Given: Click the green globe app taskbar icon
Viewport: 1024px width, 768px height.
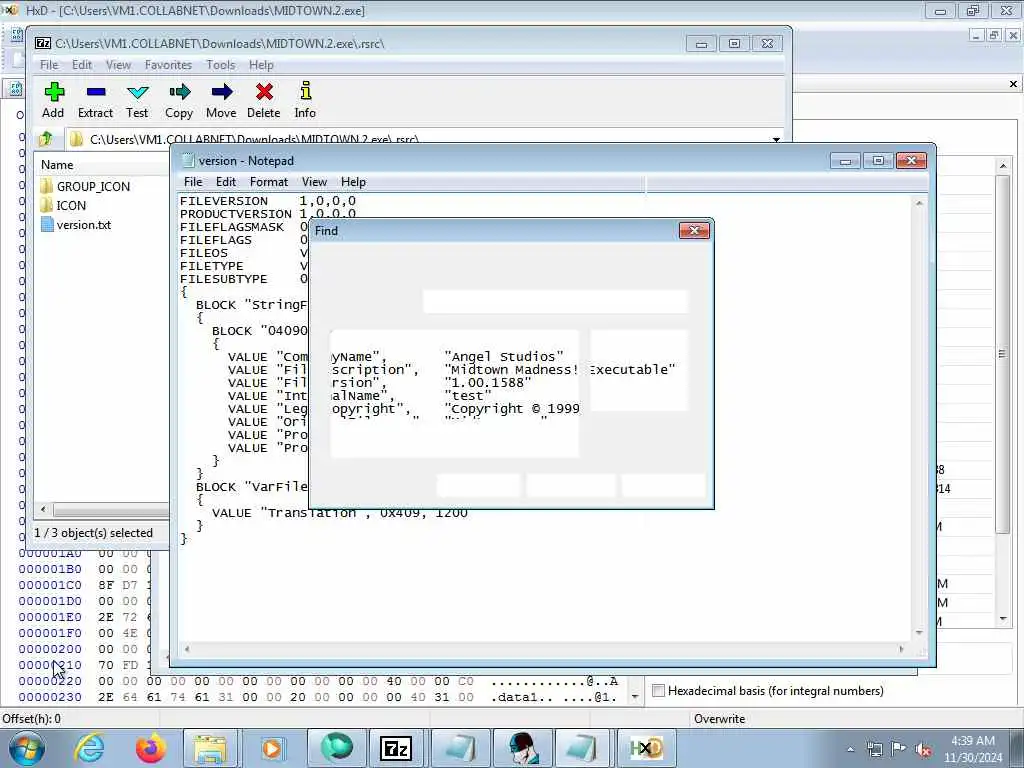Looking at the screenshot, I should [336, 748].
